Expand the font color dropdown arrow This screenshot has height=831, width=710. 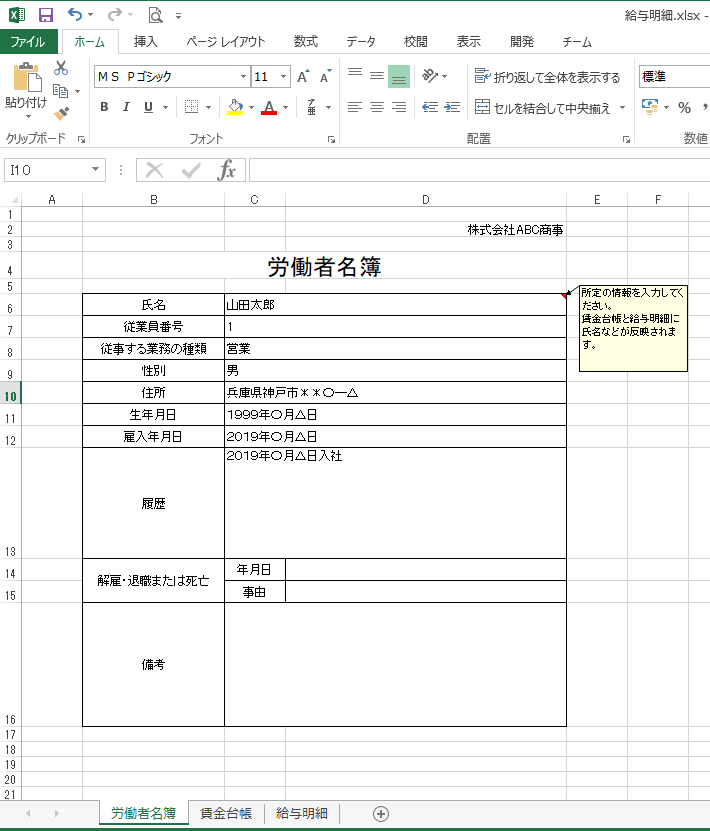point(286,108)
